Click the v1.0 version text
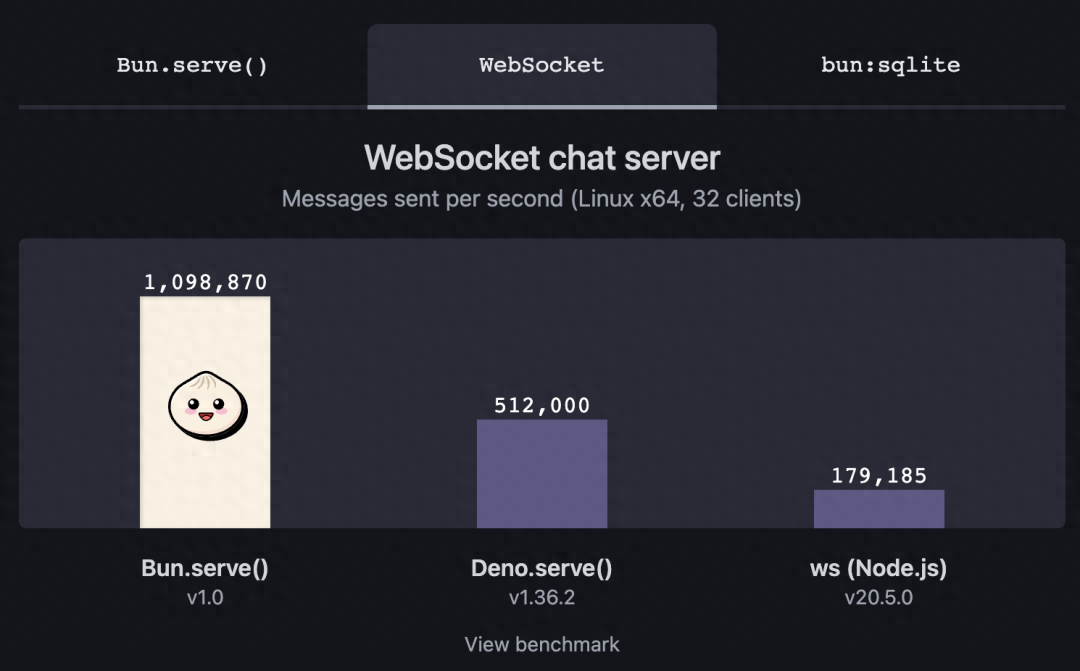 coord(205,597)
